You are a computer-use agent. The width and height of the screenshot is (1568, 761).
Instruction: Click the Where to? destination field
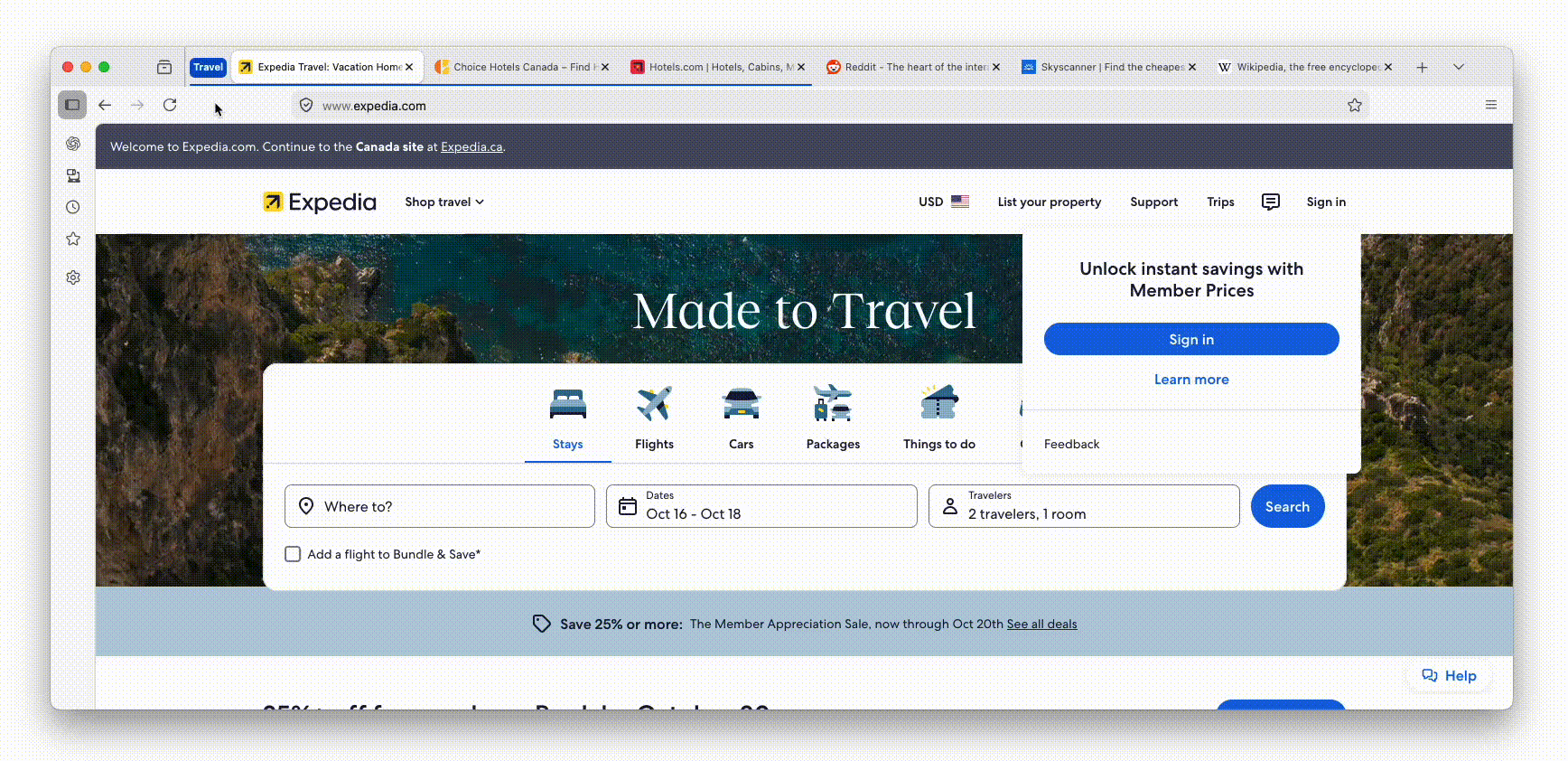point(439,506)
